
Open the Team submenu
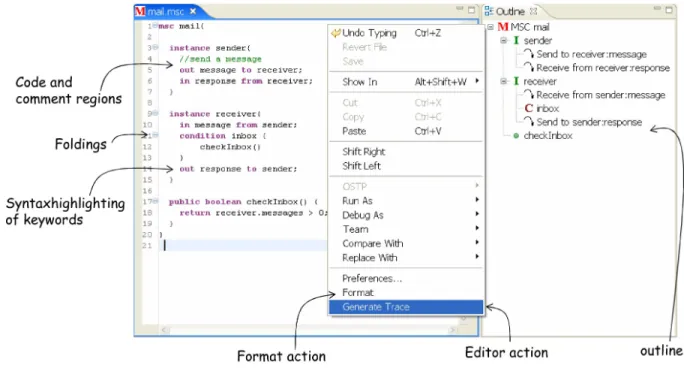point(406,229)
